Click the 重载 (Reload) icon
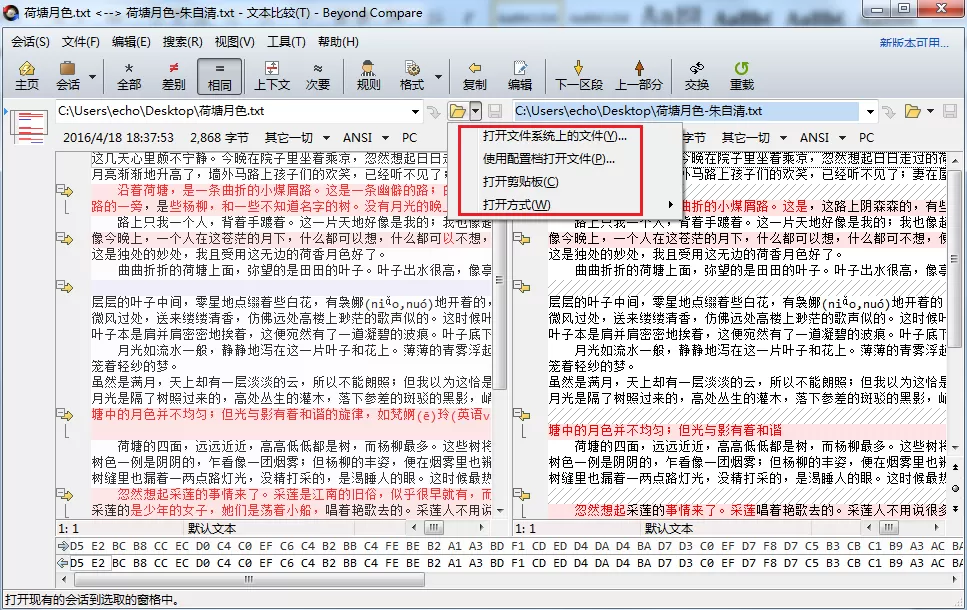The height and width of the screenshot is (610, 967). coord(742,76)
